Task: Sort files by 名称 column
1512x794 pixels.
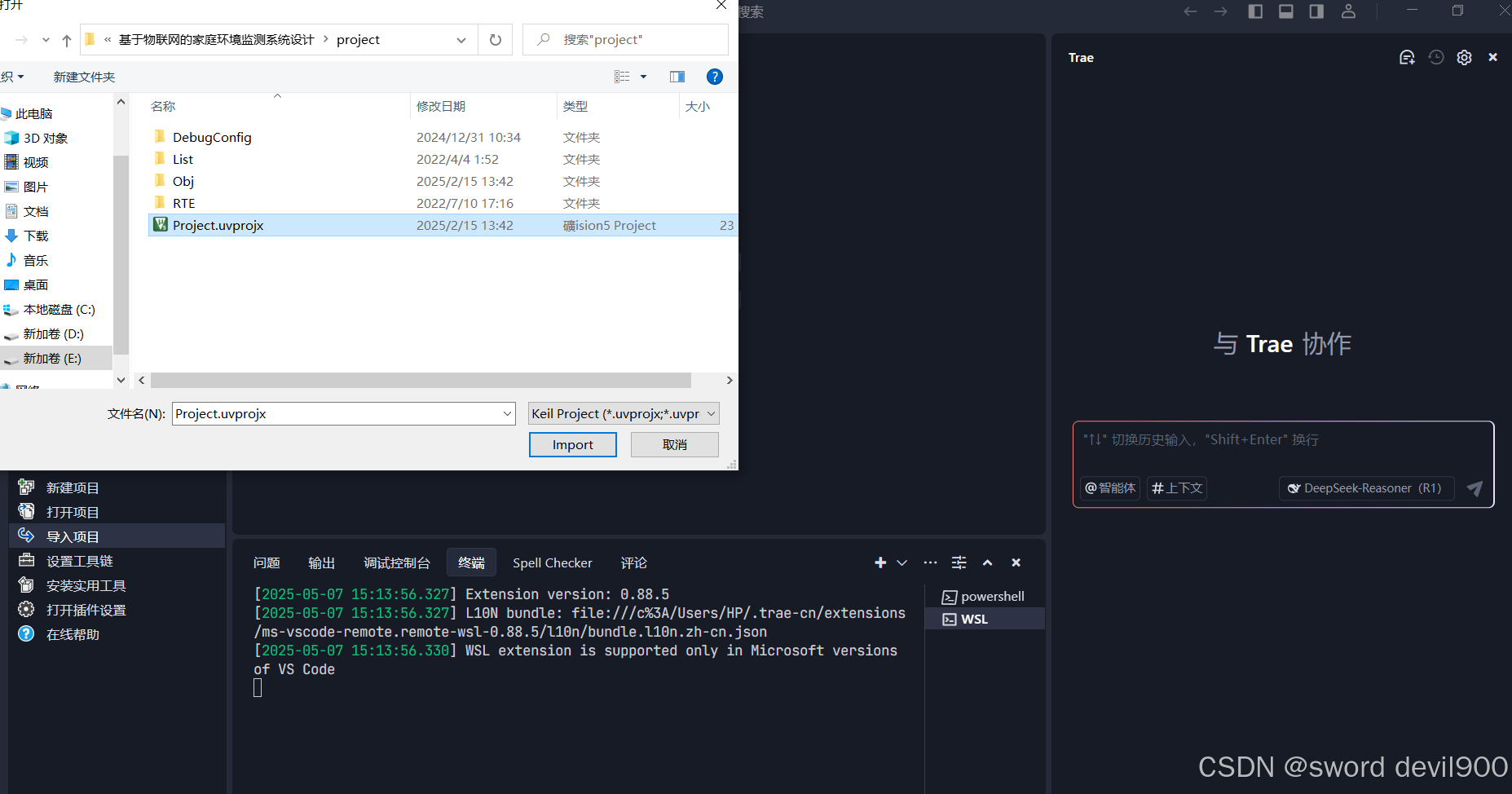Action: 163,107
